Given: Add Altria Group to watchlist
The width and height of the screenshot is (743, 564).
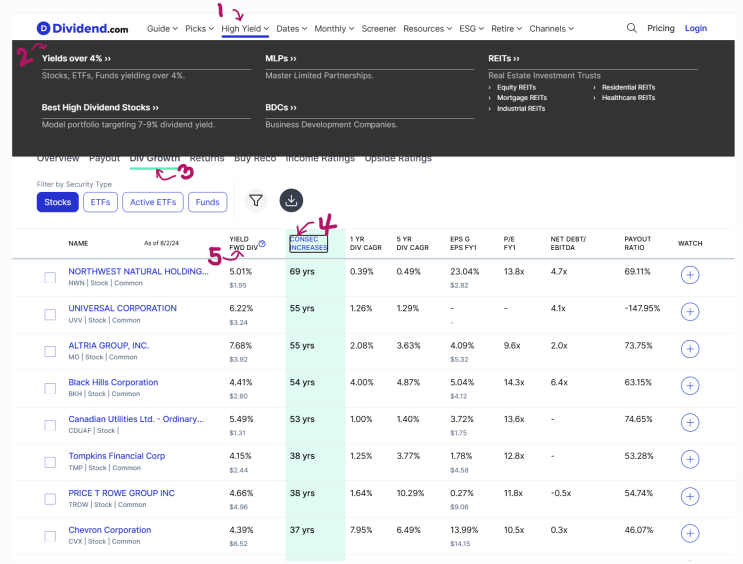Looking at the screenshot, I should (689, 350).
